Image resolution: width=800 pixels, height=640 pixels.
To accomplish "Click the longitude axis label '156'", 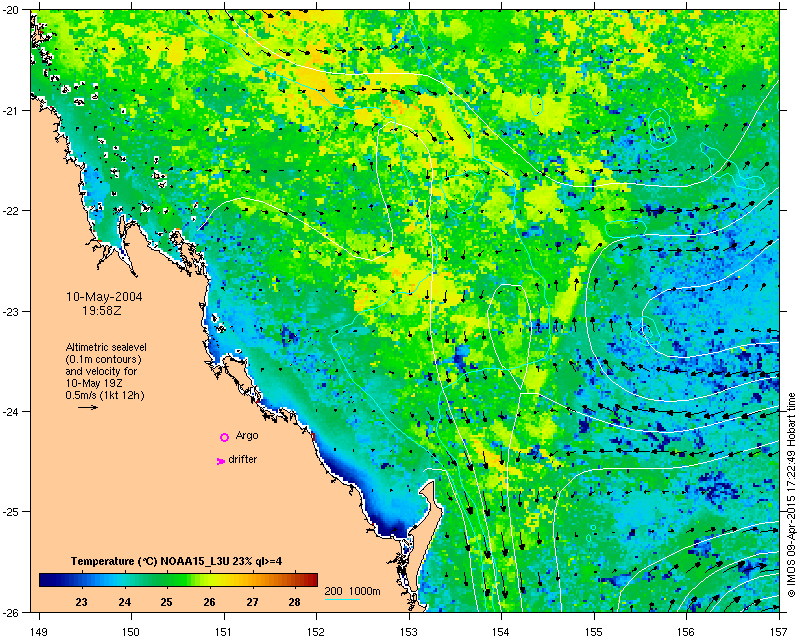I will 686,632.
